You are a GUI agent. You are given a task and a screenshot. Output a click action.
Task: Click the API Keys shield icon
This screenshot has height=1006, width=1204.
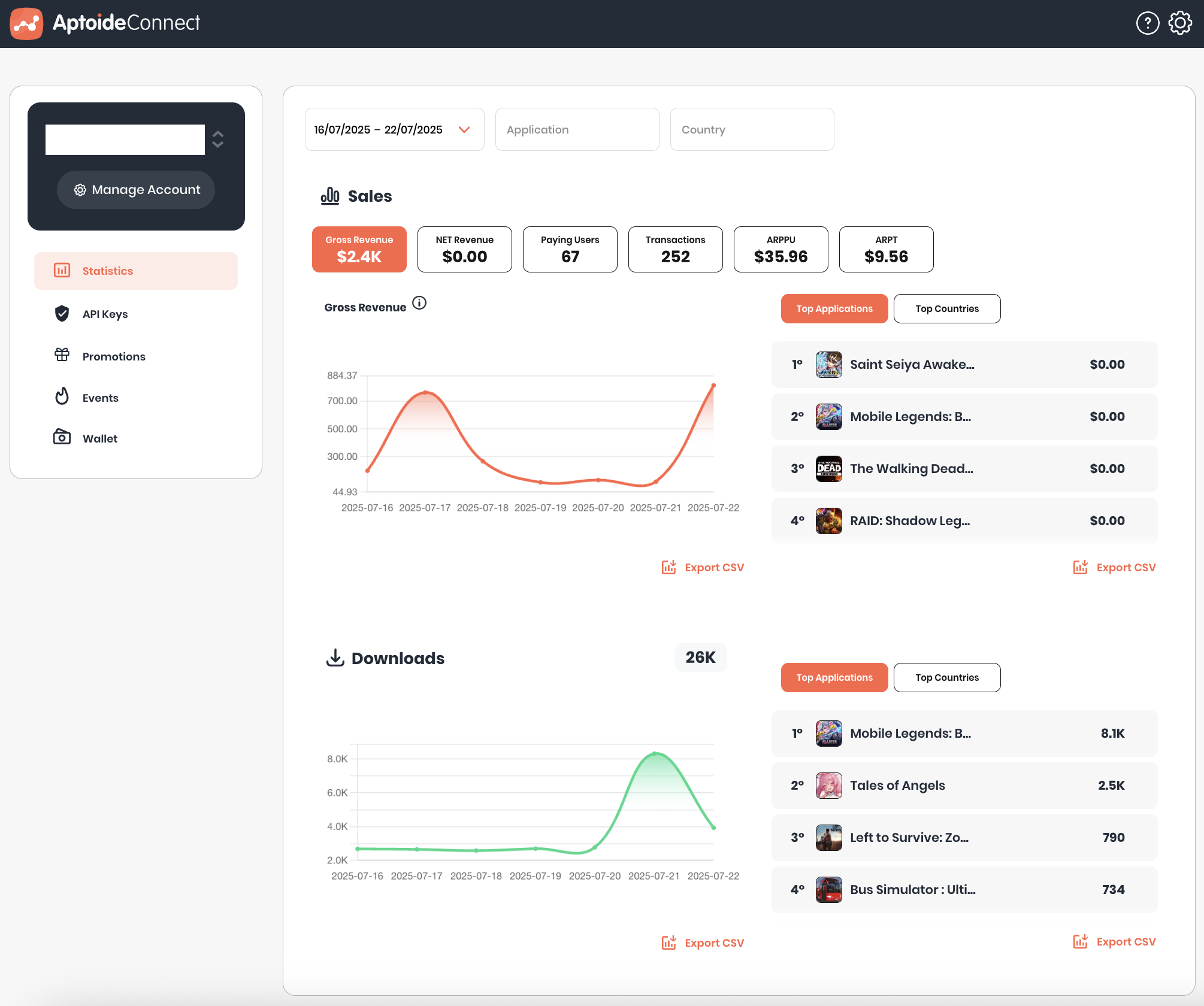coord(62,314)
